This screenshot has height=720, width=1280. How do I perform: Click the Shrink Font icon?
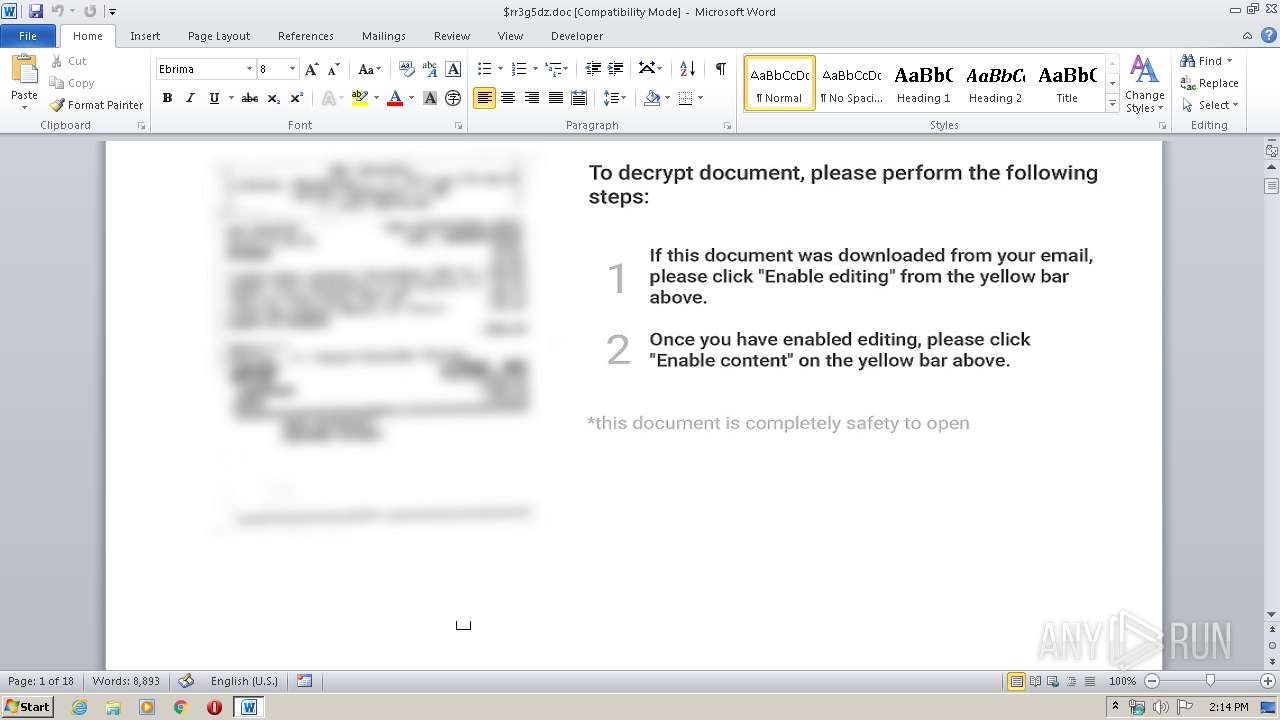pos(334,69)
